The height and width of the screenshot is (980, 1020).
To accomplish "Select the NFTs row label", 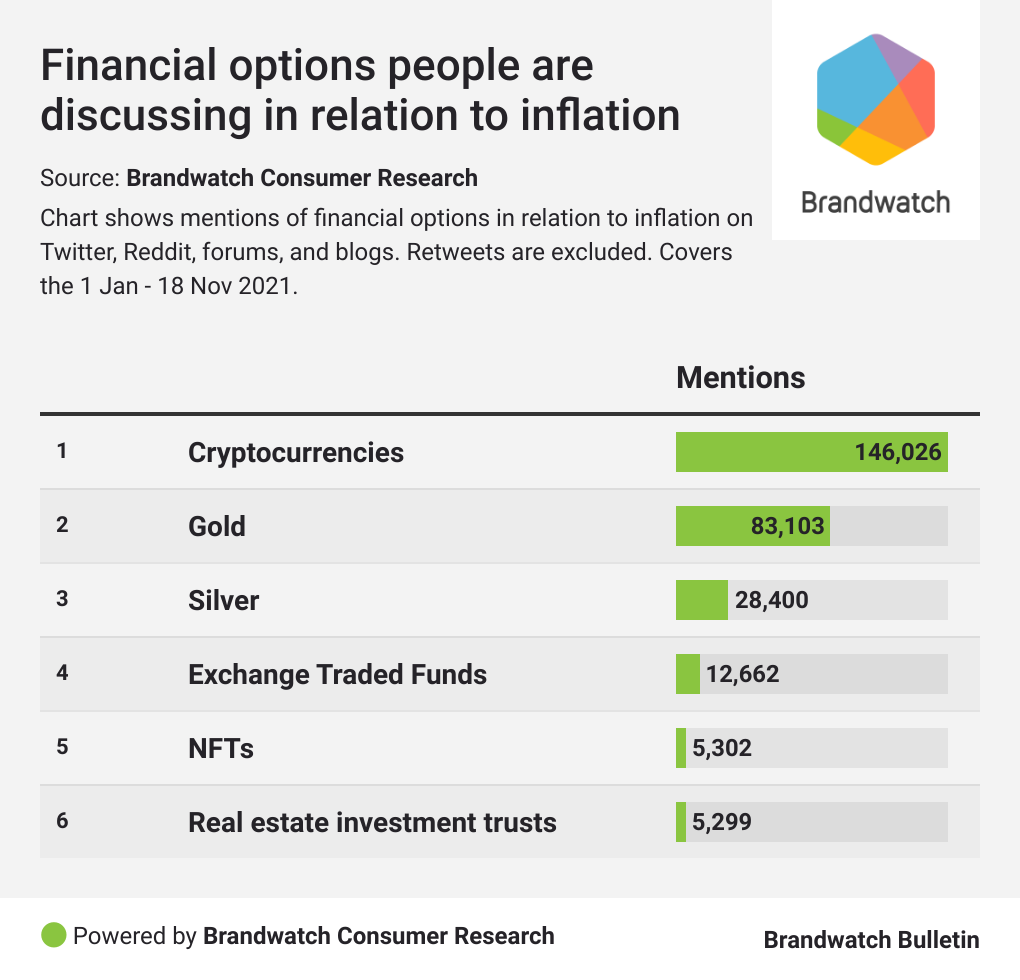I will point(221,748).
